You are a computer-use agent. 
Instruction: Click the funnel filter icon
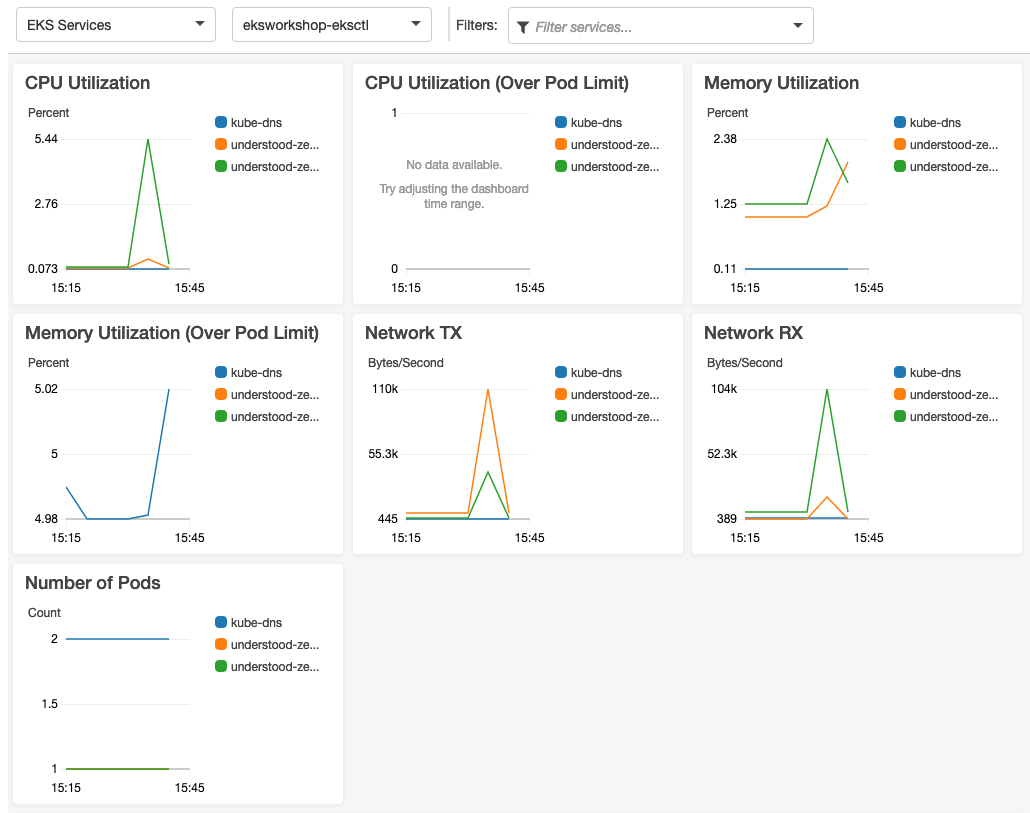[523, 27]
